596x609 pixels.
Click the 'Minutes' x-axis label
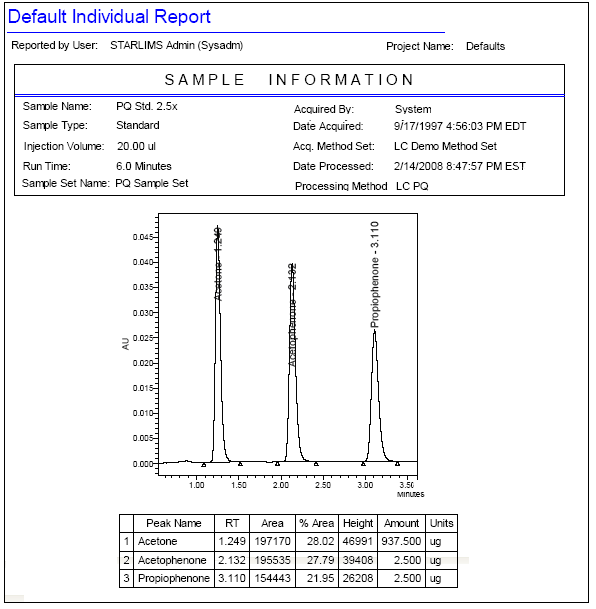pos(410,494)
